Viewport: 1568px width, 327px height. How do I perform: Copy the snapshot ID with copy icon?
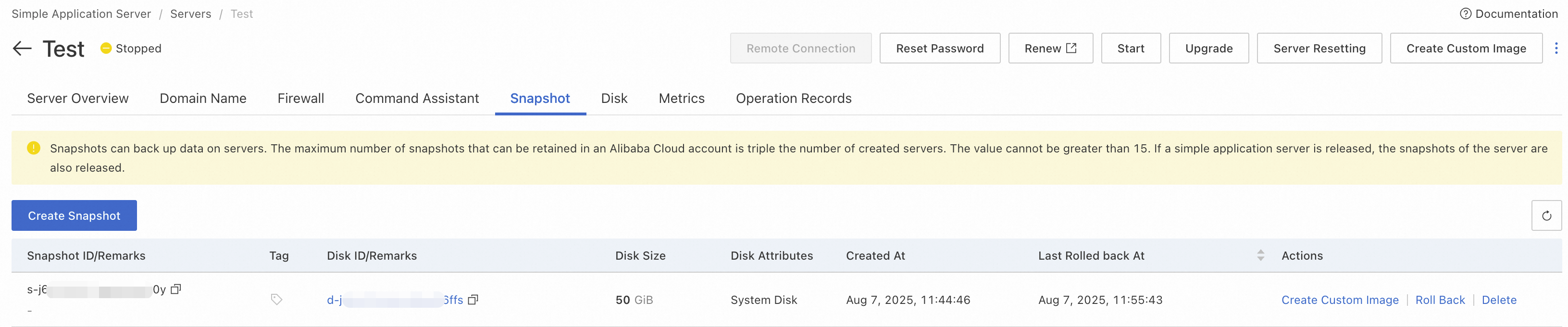point(176,289)
